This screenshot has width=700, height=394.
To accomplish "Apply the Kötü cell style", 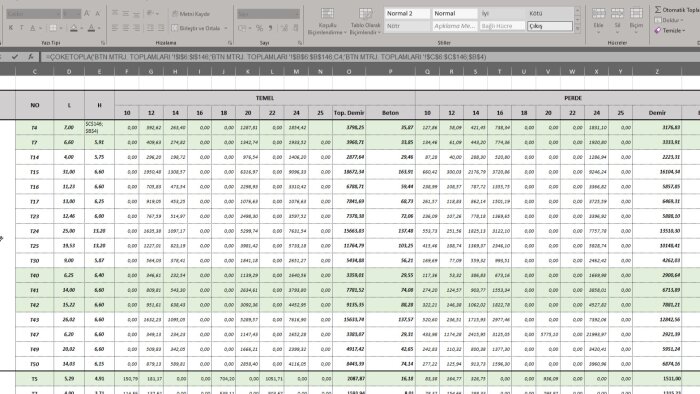I will tap(550, 13).
